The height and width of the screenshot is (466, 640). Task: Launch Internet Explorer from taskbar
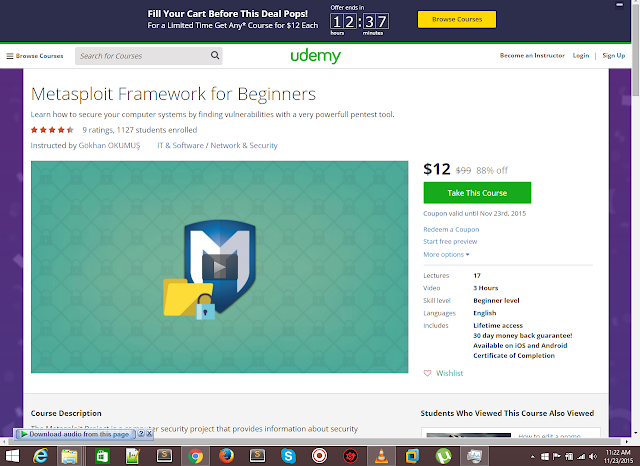click(x=40, y=456)
